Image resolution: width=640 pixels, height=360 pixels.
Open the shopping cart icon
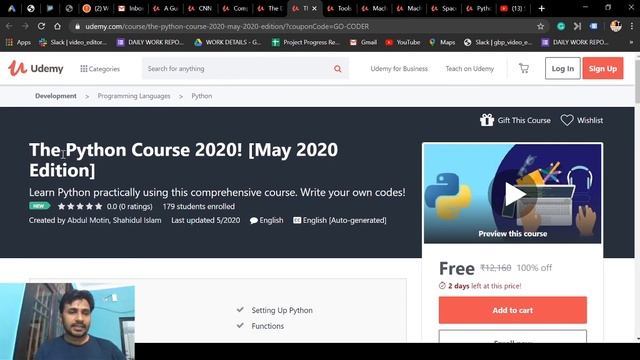(x=524, y=68)
